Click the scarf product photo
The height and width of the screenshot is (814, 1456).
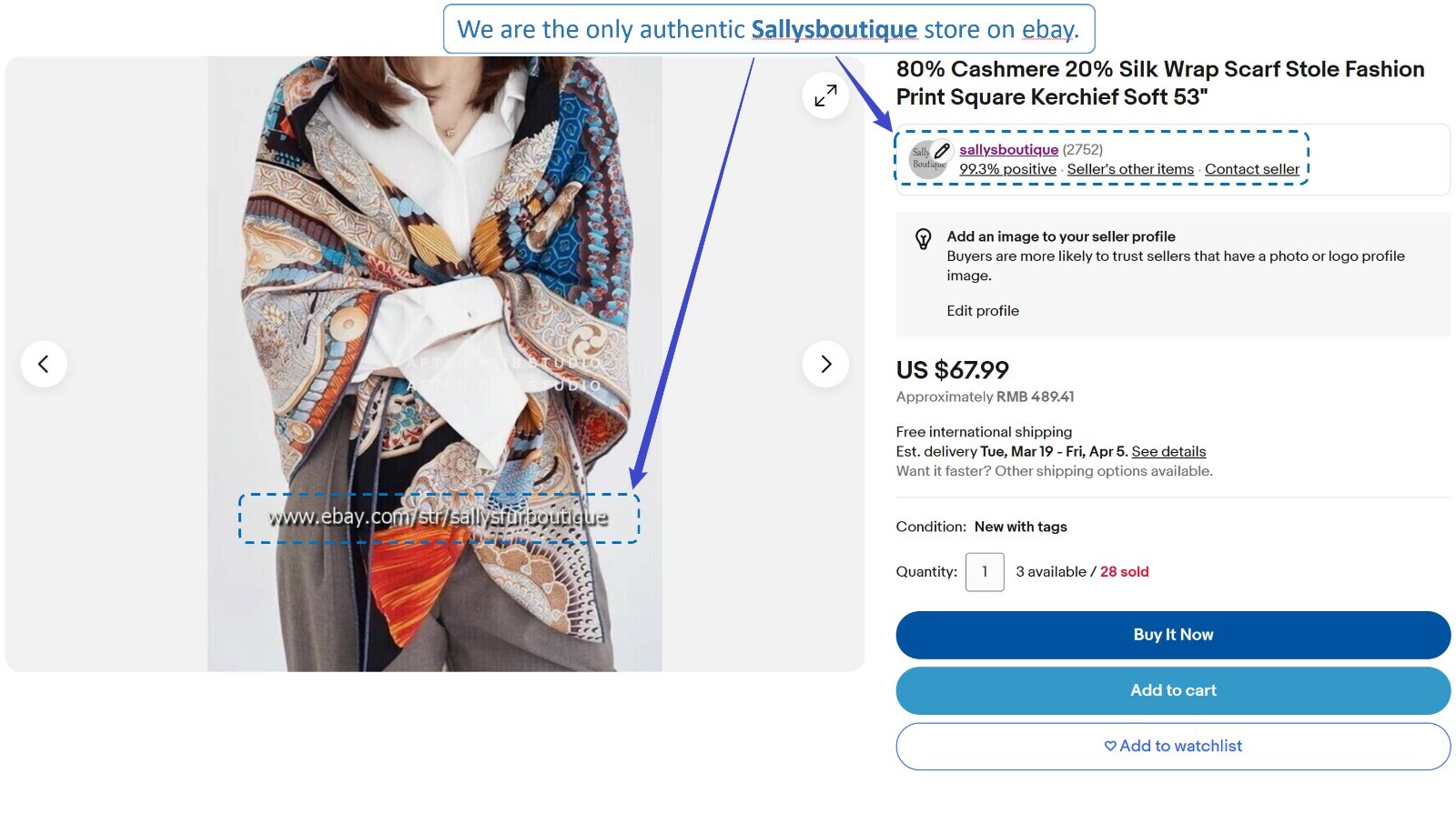pyautogui.click(x=435, y=273)
